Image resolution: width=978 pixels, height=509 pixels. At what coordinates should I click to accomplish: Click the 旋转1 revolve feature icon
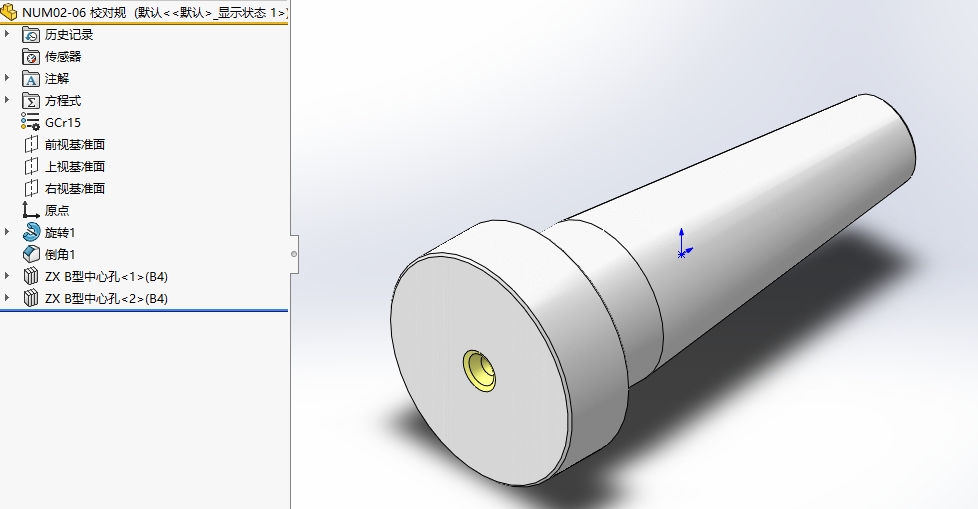click(31, 233)
